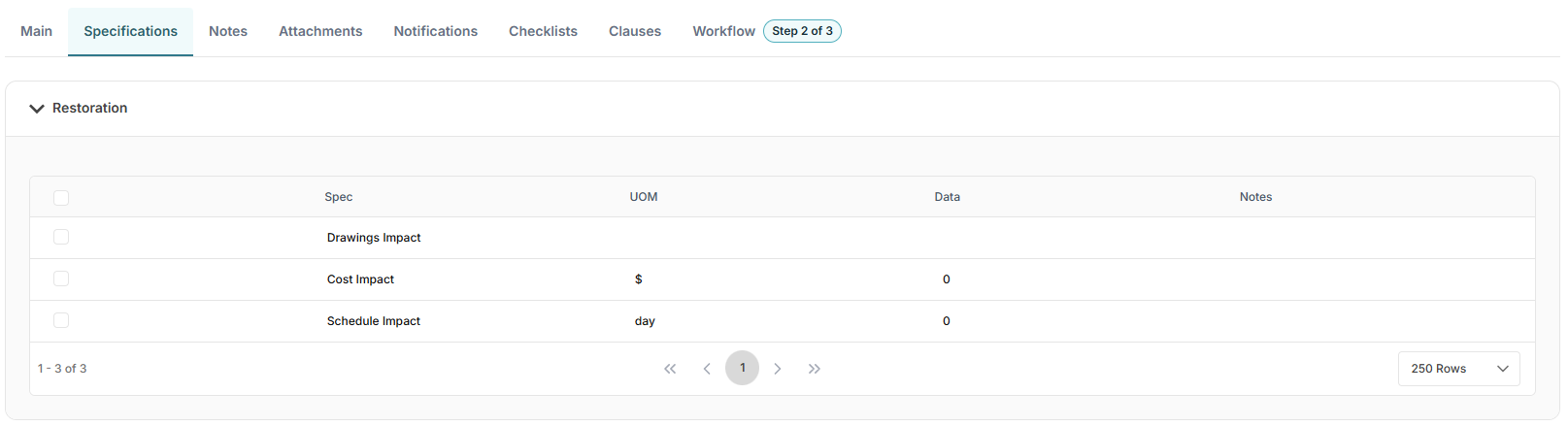Go to the next page arrow
The height and width of the screenshot is (426, 1568).
pos(778,369)
